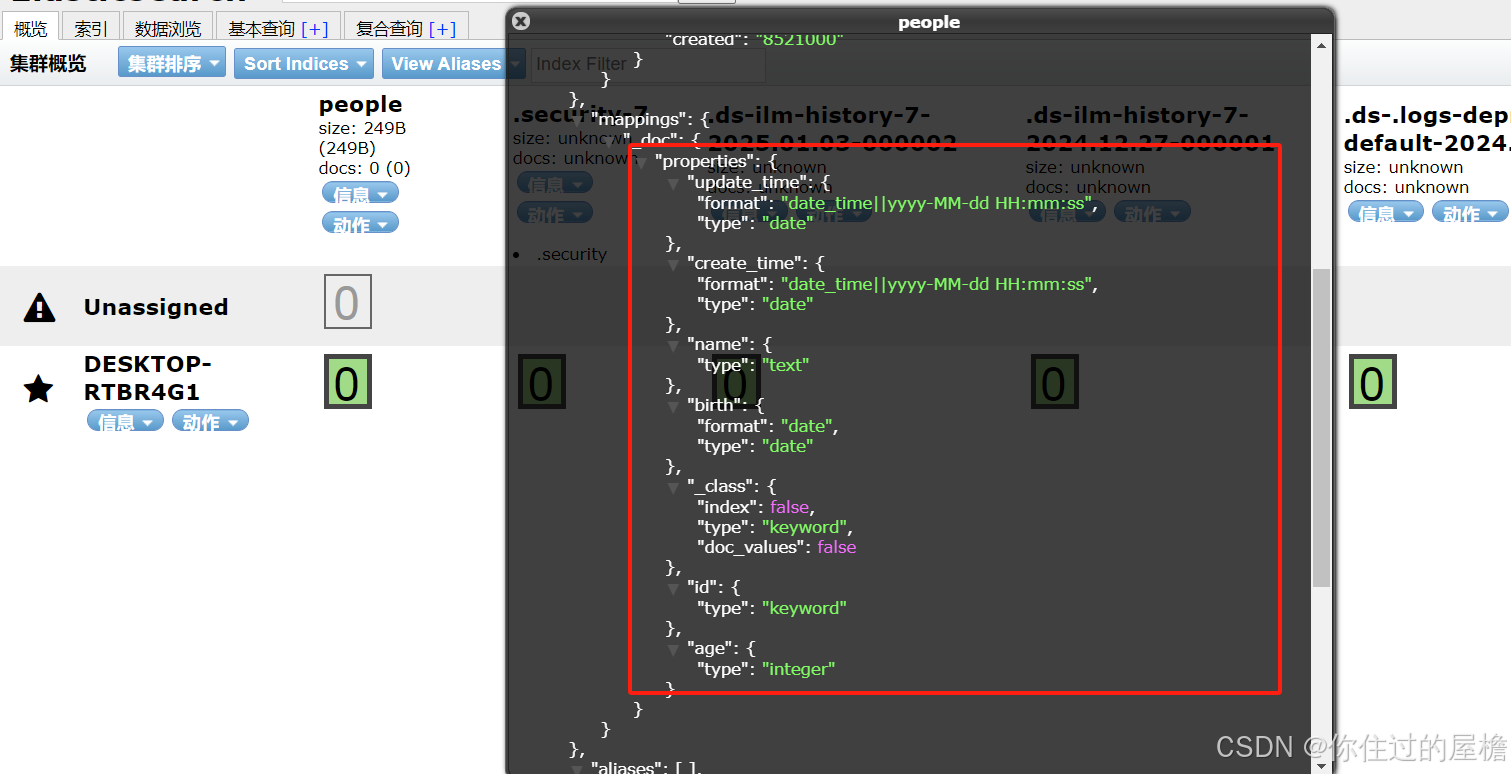This screenshot has height=774, width=1511.
Task: Open the 数据浏览 tab
Action: [x=167, y=29]
